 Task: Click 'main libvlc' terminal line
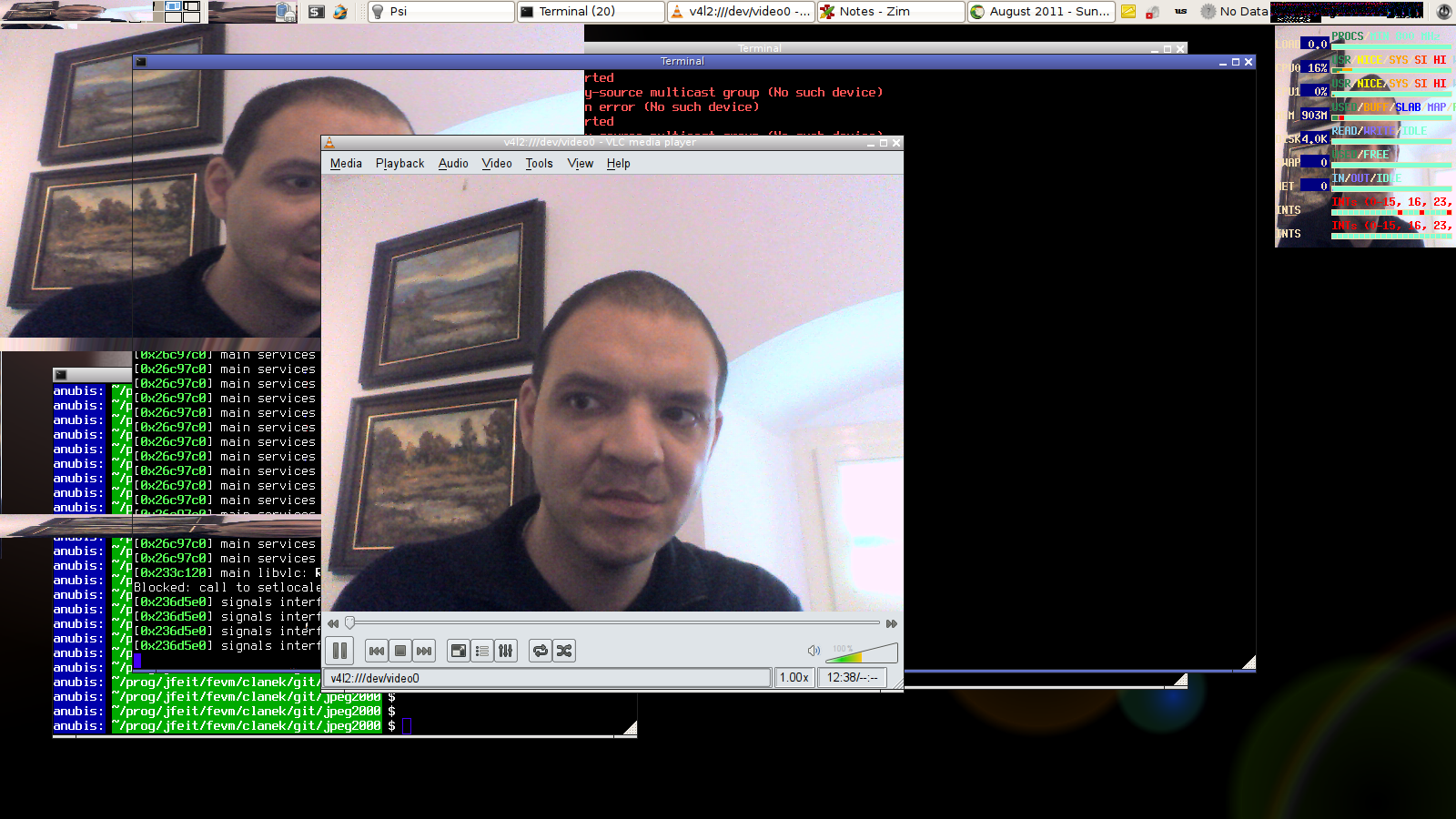pyautogui.click(x=227, y=573)
